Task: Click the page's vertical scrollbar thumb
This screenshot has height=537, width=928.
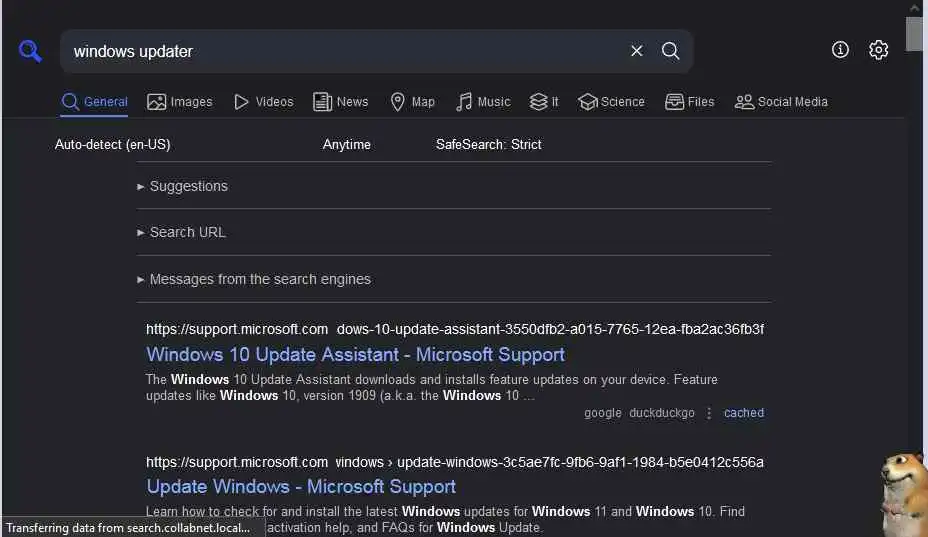Action: [913, 34]
